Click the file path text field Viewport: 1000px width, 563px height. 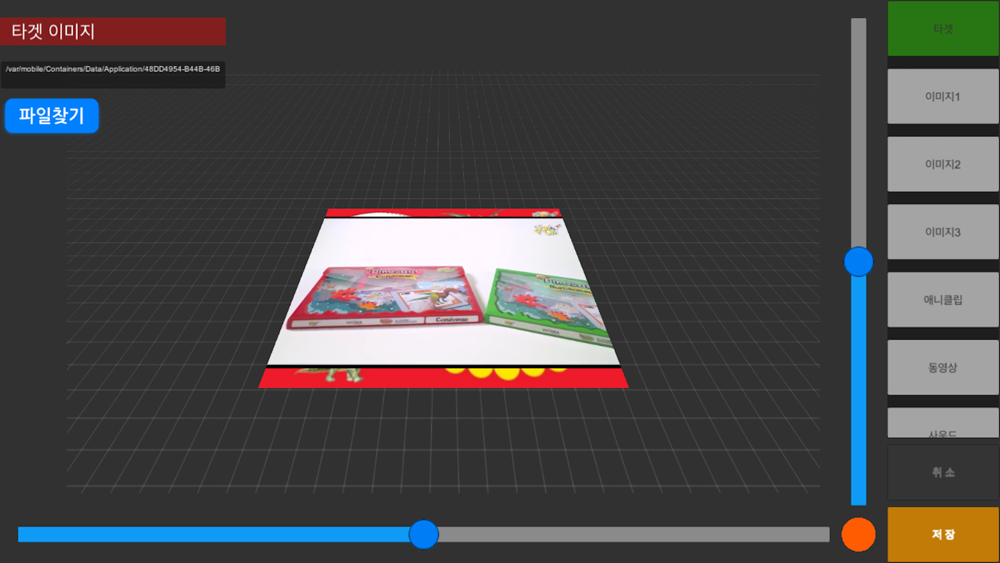point(113,75)
